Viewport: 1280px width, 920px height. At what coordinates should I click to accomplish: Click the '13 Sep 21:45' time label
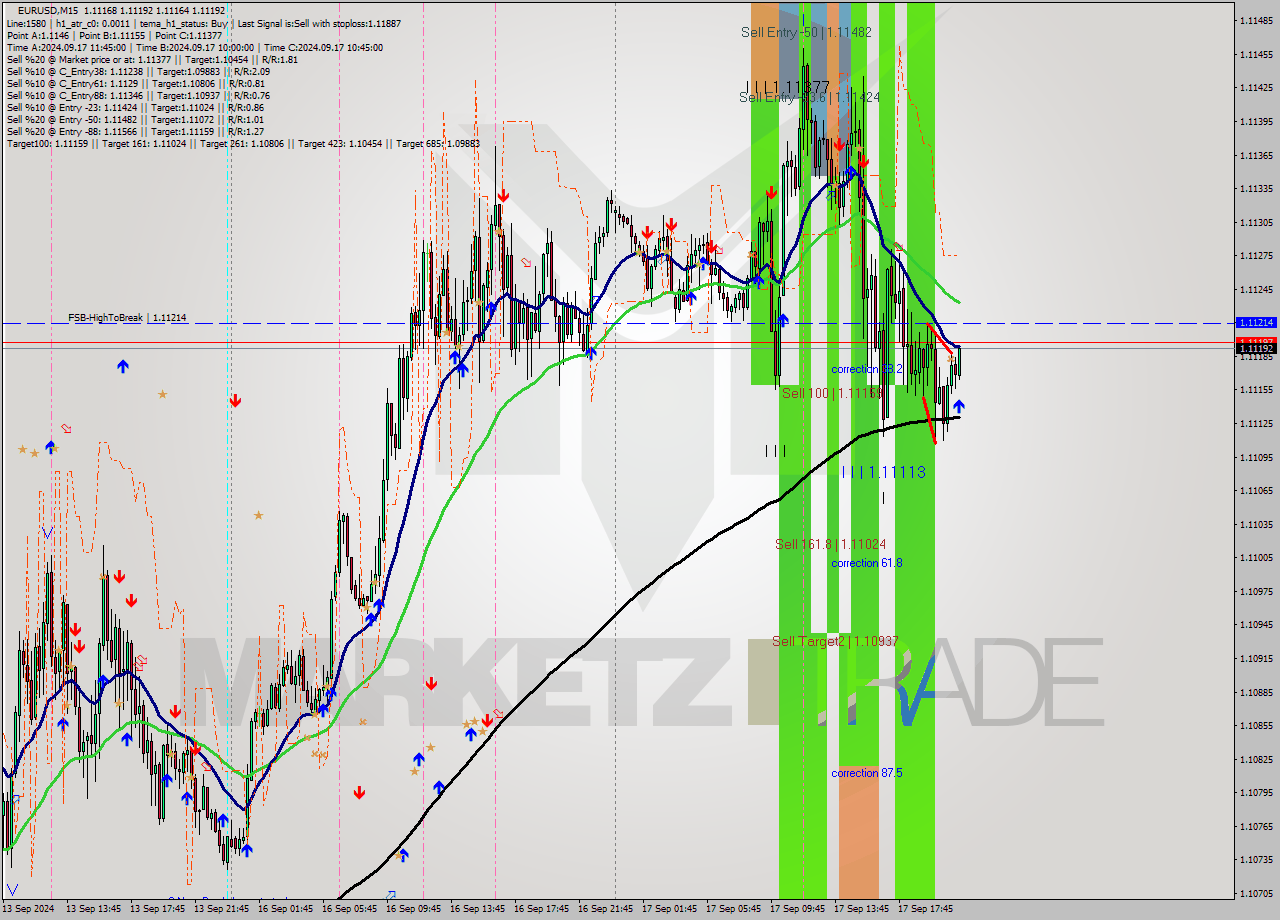tap(221, 909)
